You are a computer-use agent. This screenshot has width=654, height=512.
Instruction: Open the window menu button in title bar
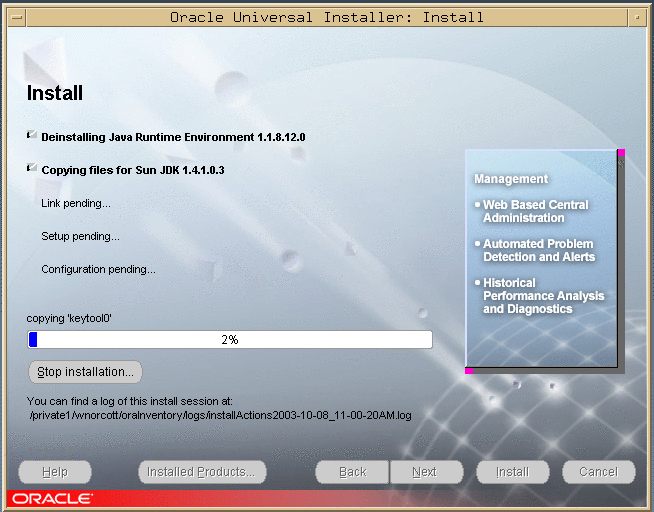(17, 18)
